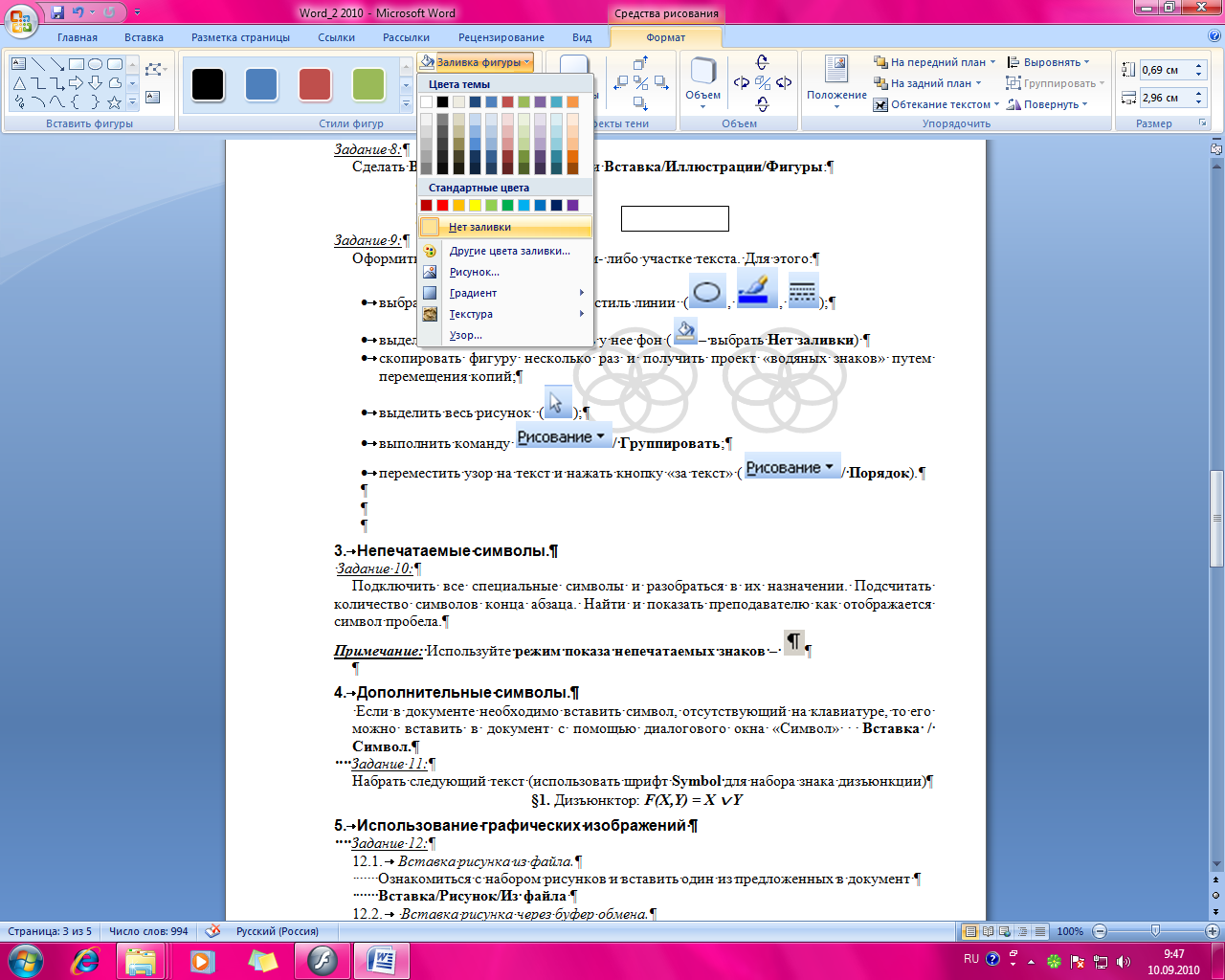Open Обтекание текстом dropdown
Screen dimensions: 1225x980
pyautogui.click(x=936, y=104)
